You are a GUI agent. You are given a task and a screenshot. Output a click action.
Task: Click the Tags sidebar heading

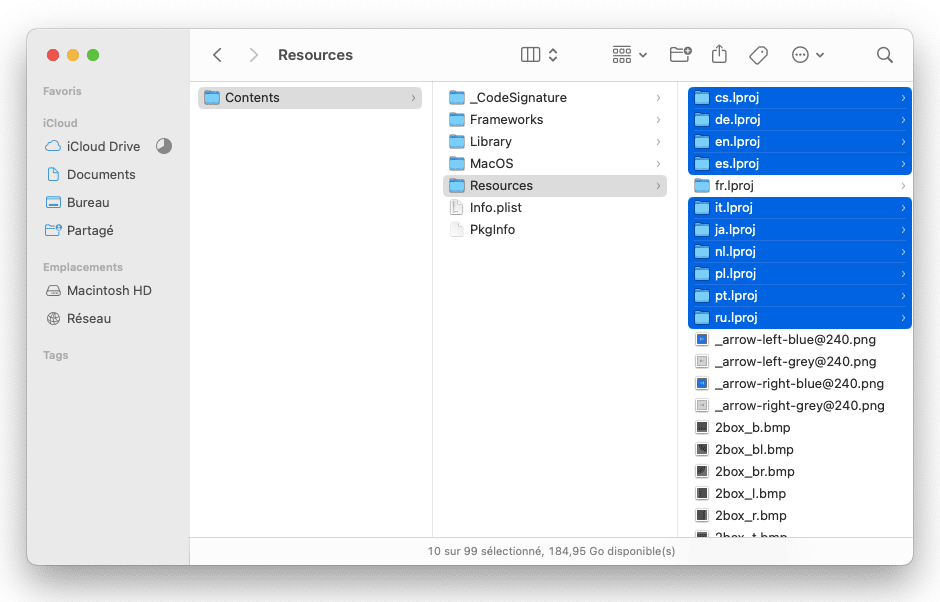pyautogui.click(x=56, y=356)
